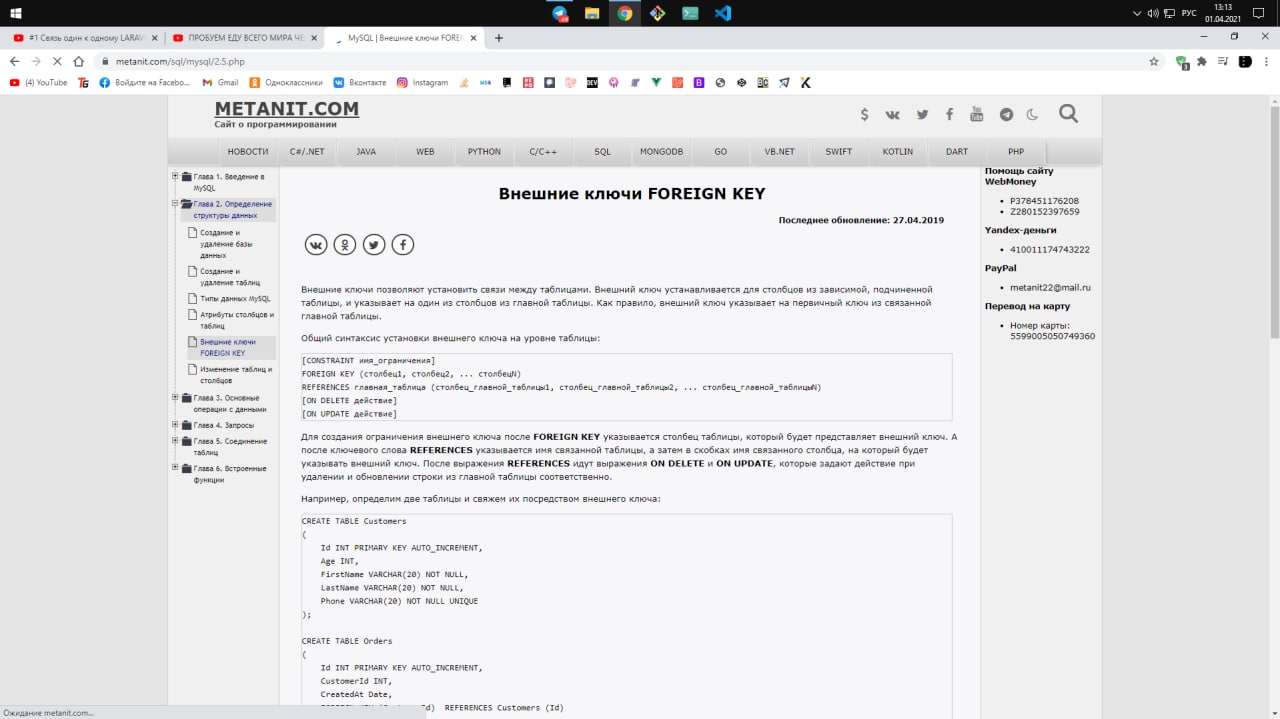
Task: Click the dollar sign donate icon
Action: 864,114
